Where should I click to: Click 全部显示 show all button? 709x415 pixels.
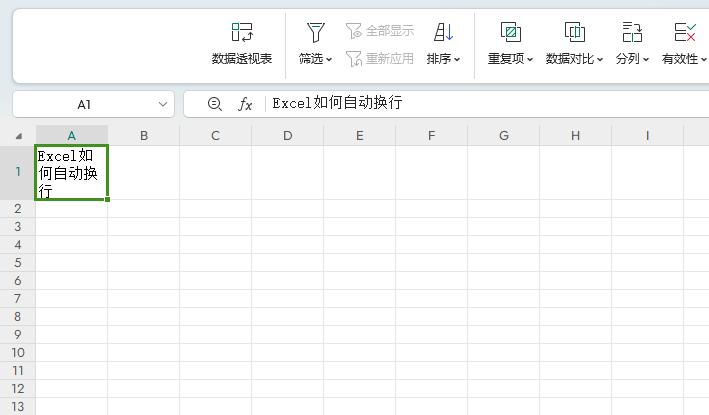(380, 31)
